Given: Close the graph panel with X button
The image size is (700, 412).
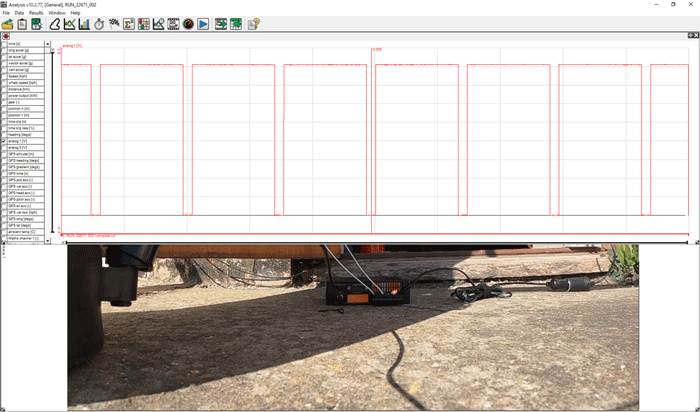Looking at the screenshot, I should pos(695,36).
